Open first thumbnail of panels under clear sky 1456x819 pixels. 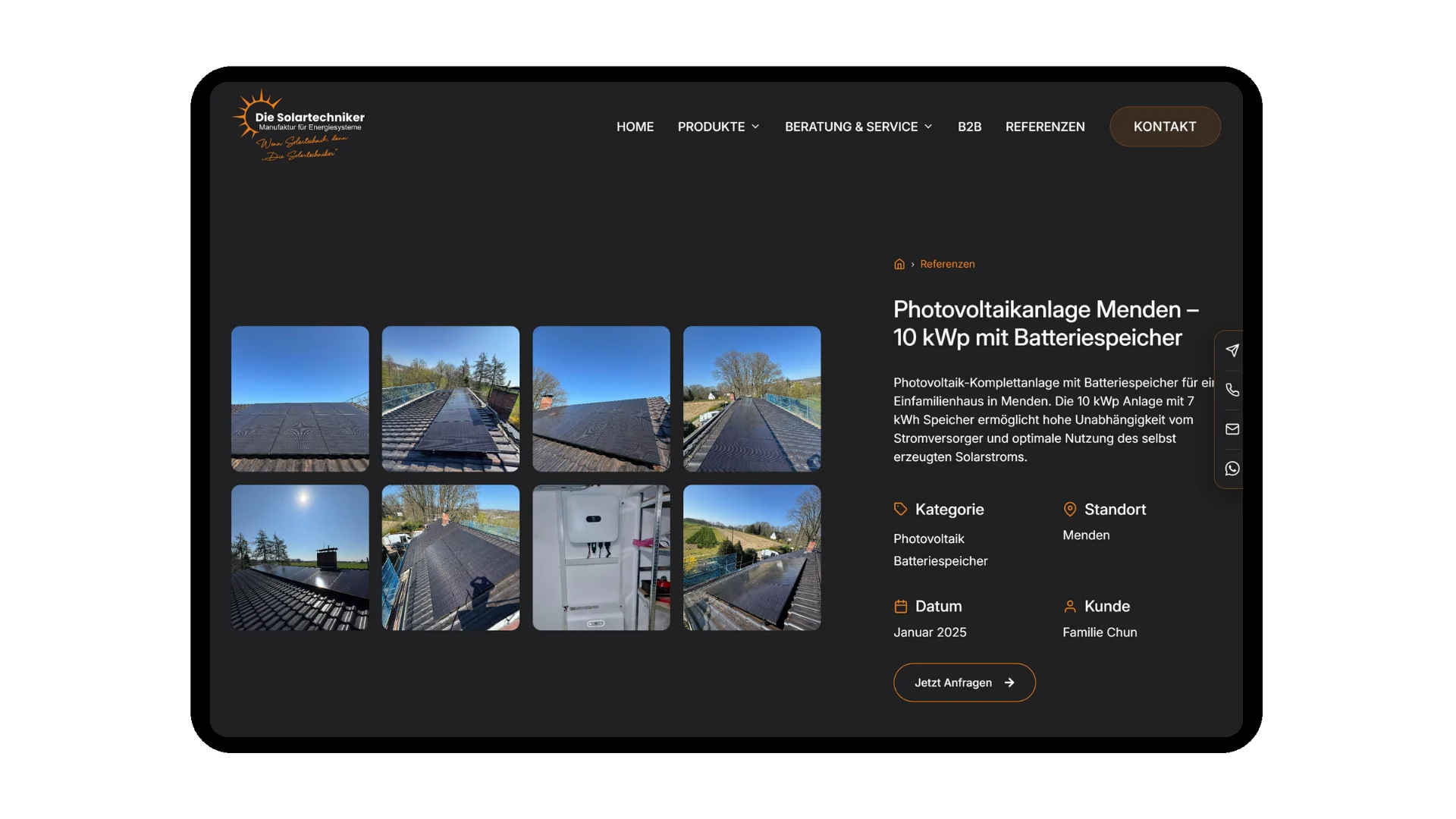[300, 399]
